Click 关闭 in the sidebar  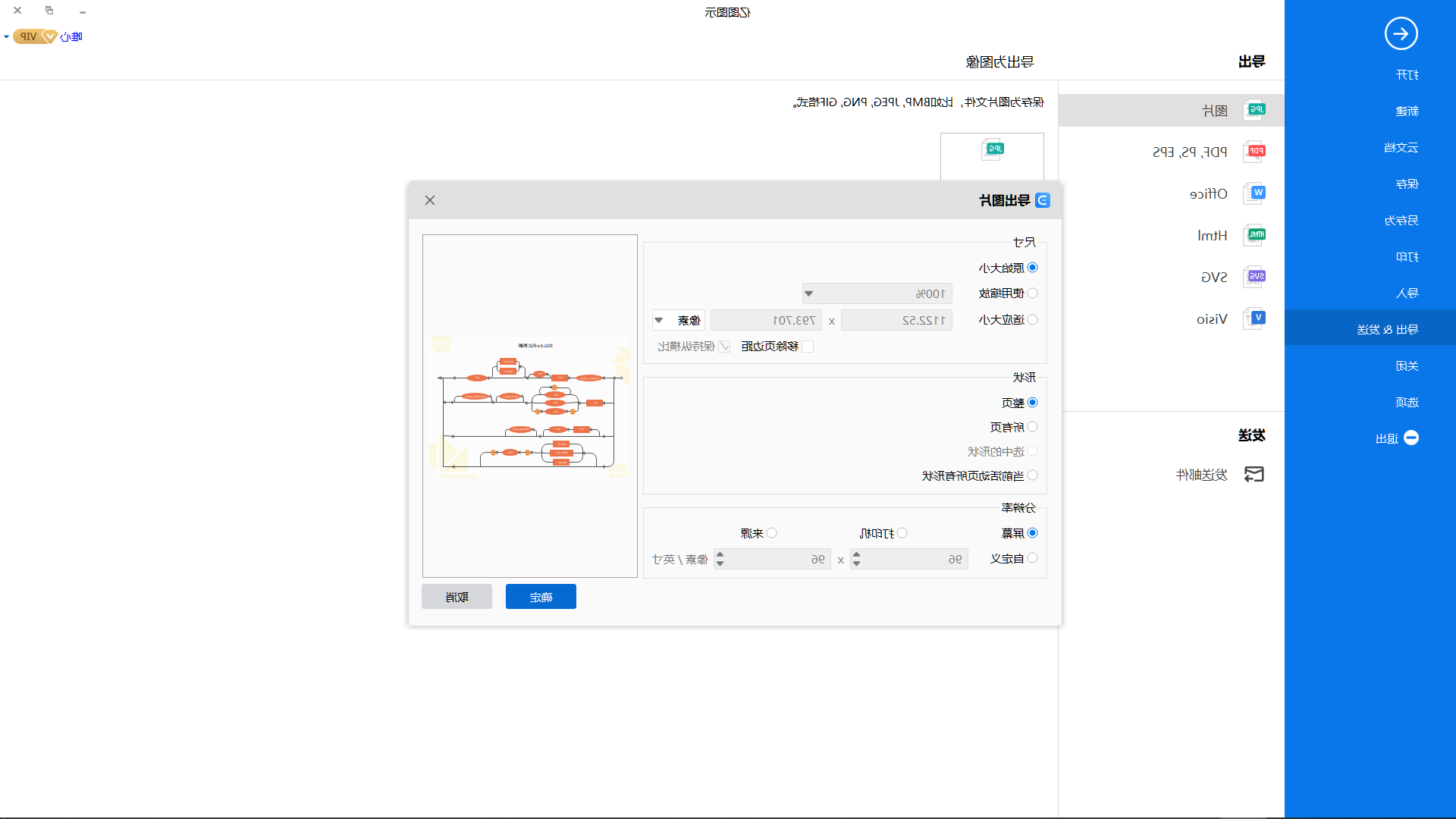coord(1407,366)
